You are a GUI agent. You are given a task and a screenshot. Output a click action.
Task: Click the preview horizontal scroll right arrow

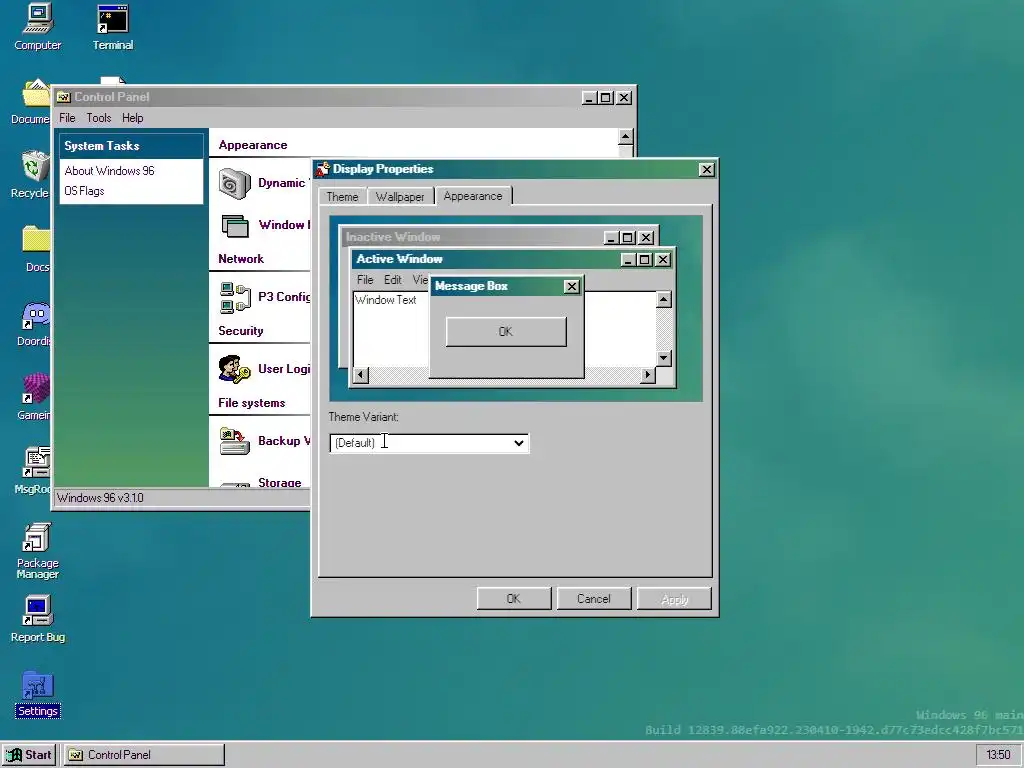pyautogui.click(x=647, y=375)
